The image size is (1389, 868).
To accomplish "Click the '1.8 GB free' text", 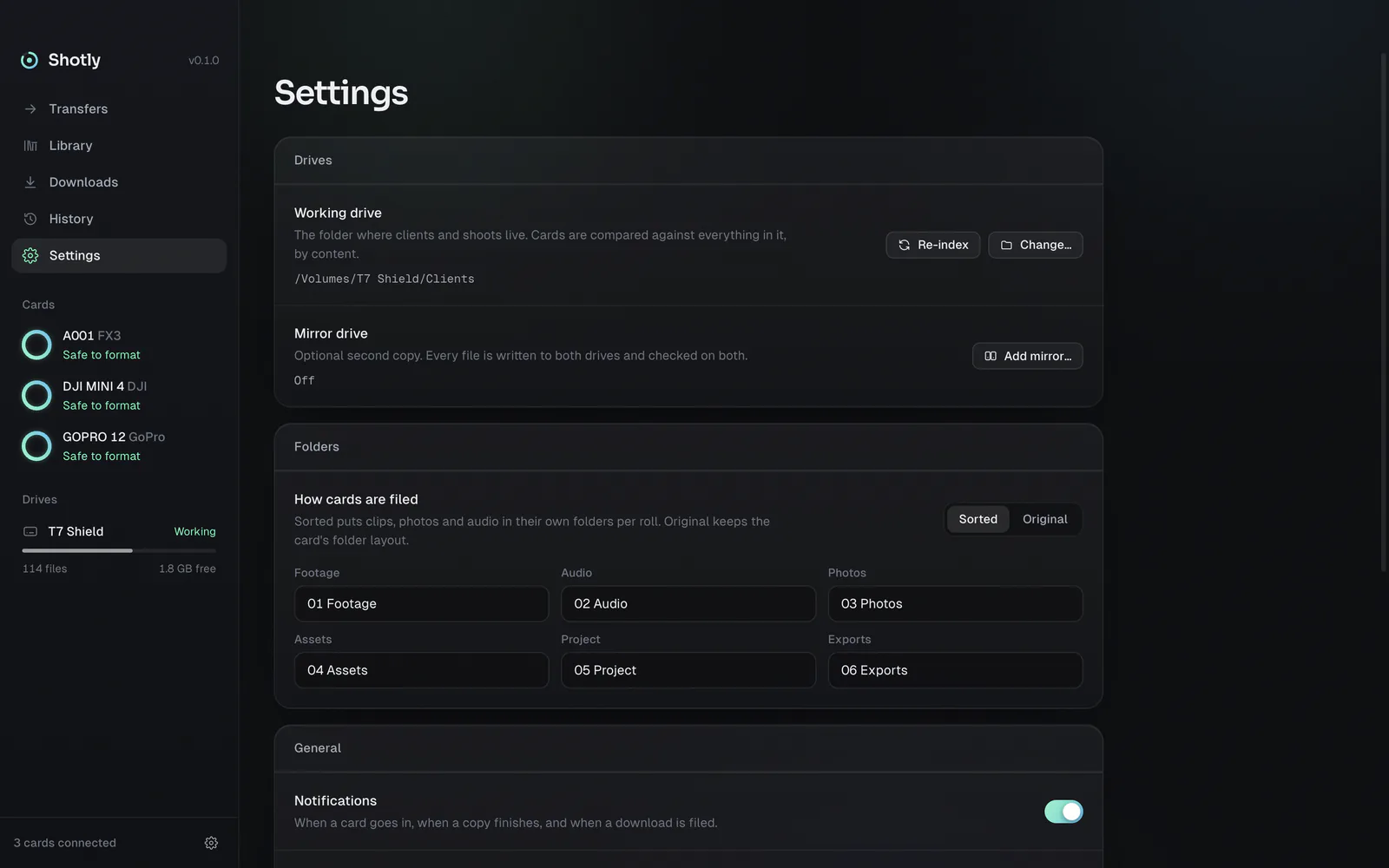I will tap(188, 569).
